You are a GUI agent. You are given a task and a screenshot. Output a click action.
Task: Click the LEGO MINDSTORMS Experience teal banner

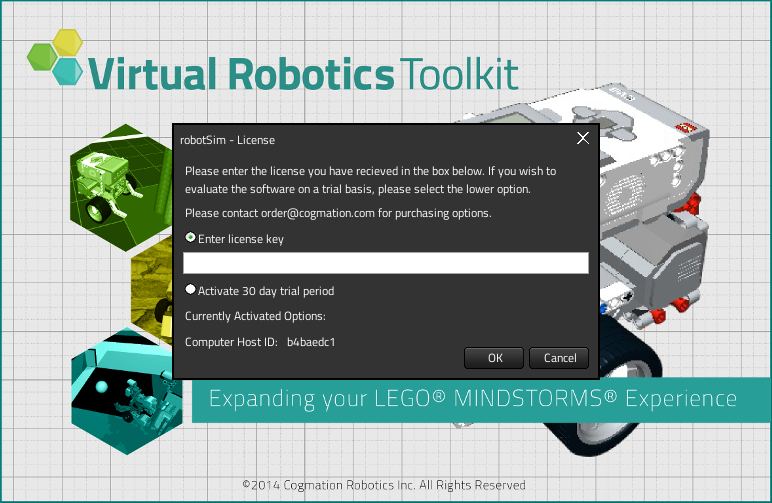click(472, 399)
